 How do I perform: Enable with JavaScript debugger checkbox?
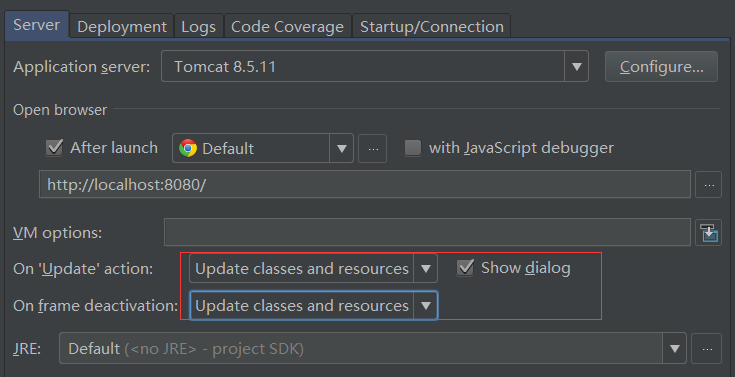coord(413,148)
